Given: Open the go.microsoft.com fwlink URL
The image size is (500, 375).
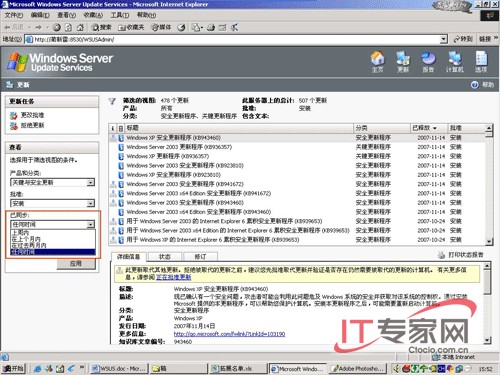Looking at the screenshot, I should coord(229,334).
